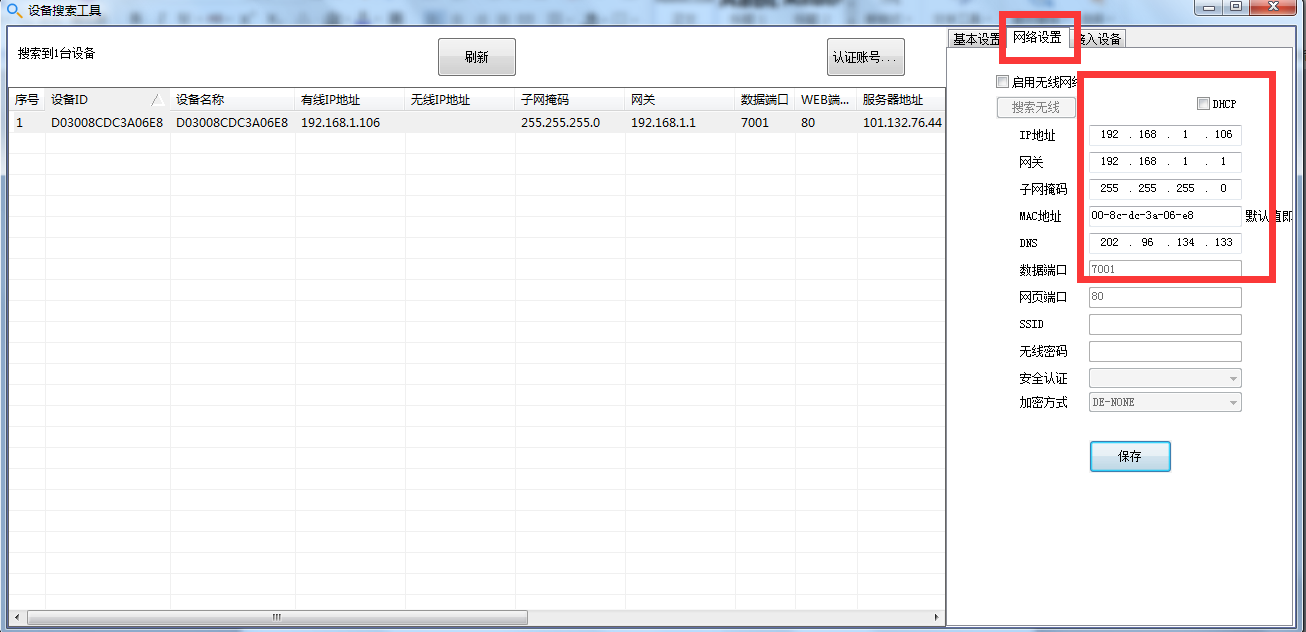Sort by the 有线IP地址 column header
This screenshot has height=632, width=1306.
coord(350,100)
